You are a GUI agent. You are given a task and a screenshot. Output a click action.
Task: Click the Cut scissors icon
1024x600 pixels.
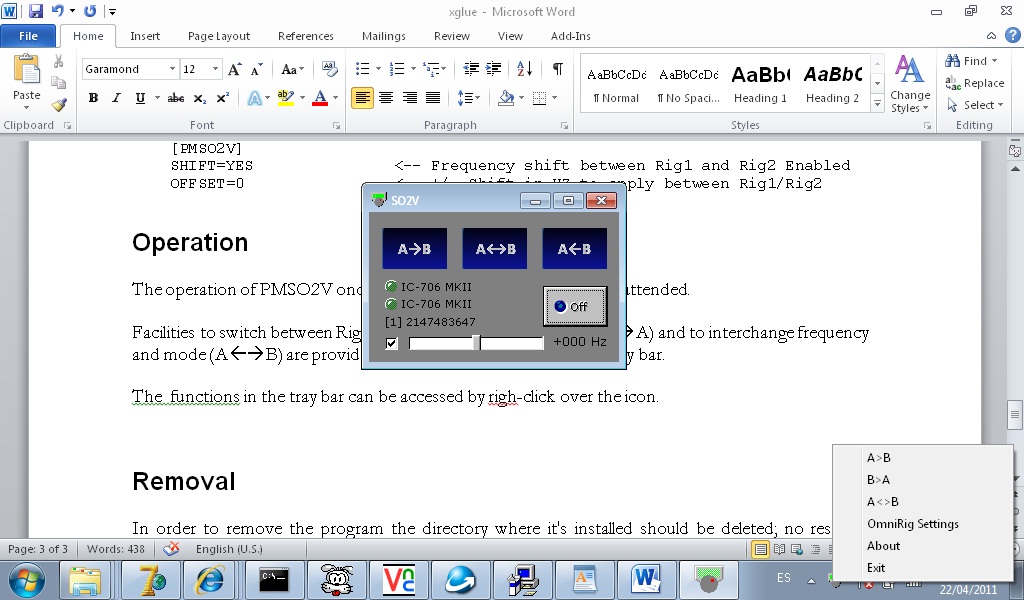(59, 61)
